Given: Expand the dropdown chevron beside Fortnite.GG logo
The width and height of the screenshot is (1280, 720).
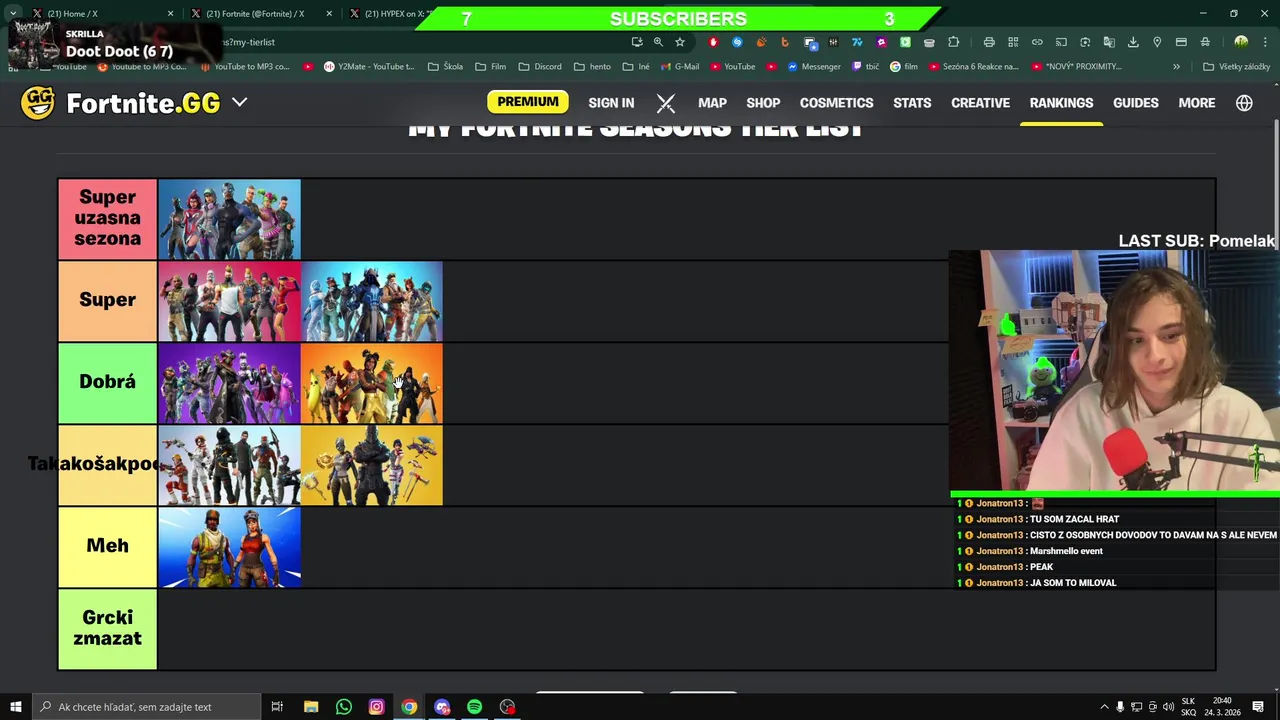Looking at the screenshot, I should [239, 102].
